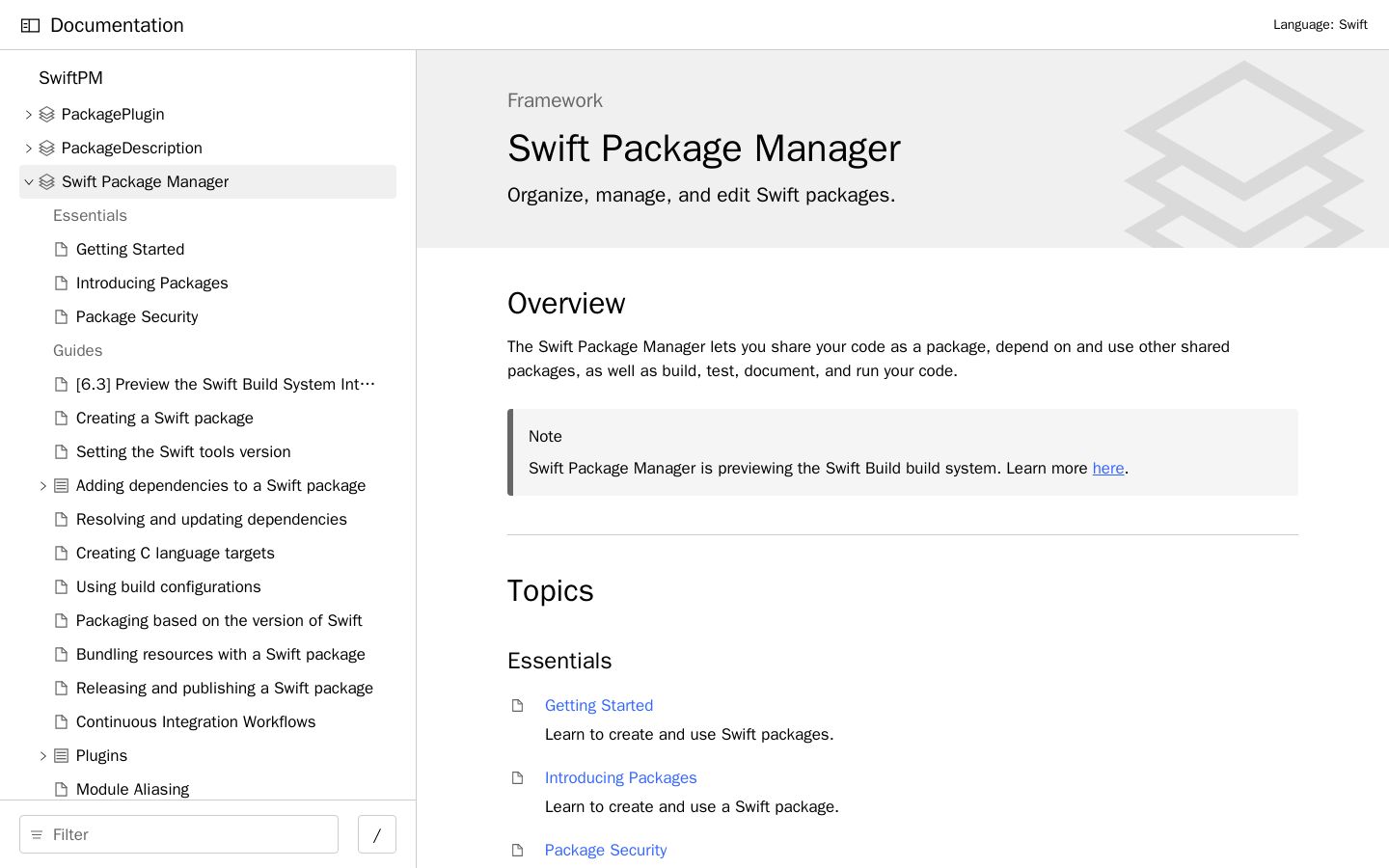This screenshot has width=1389, height=868.
Task: Toggle the sidebar panel icon
Action: click(x=30, y=26)
